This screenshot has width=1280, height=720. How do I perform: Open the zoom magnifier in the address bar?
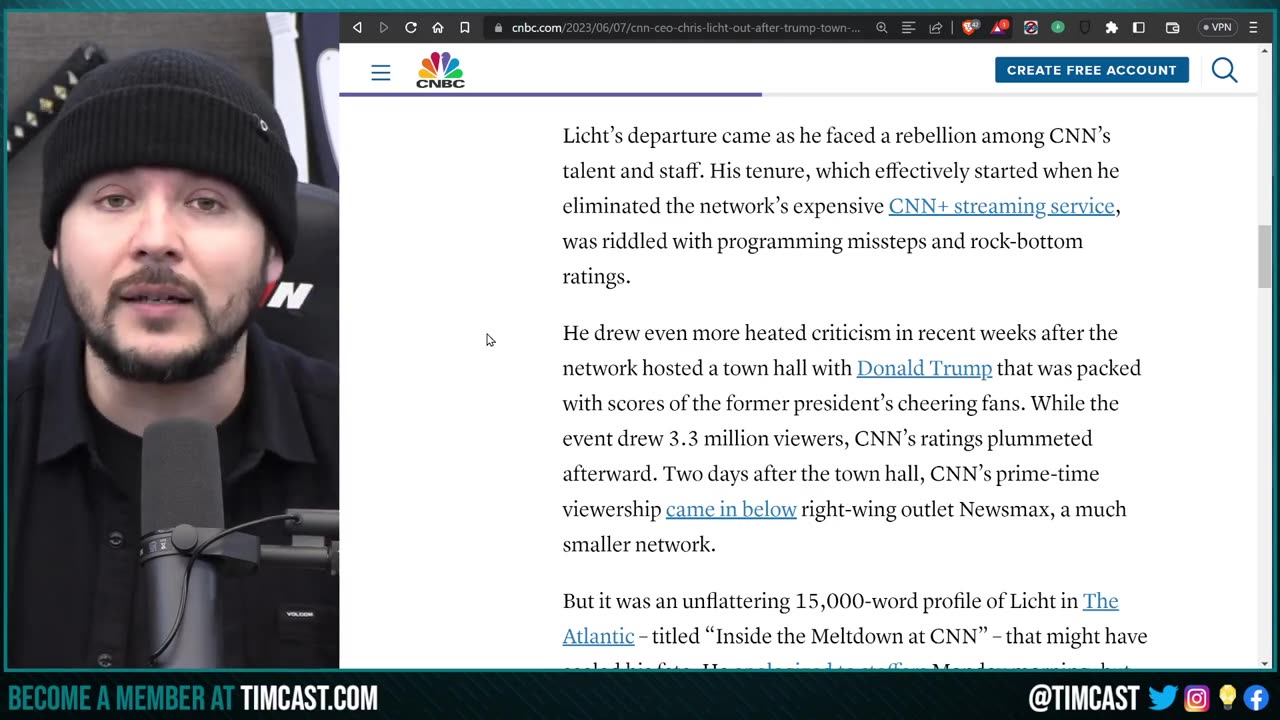click(x=881, y=28)
